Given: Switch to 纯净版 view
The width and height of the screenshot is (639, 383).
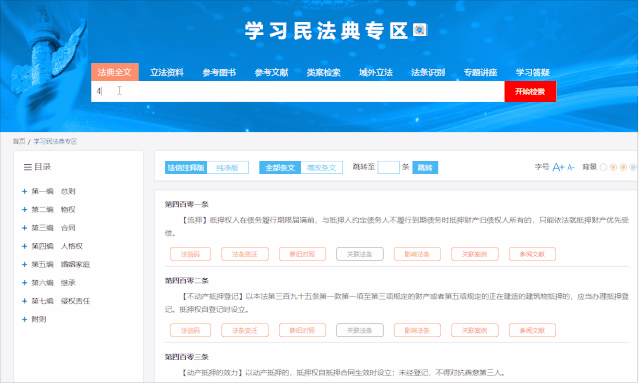Looking at the screenshot, I should coord(227,167).
